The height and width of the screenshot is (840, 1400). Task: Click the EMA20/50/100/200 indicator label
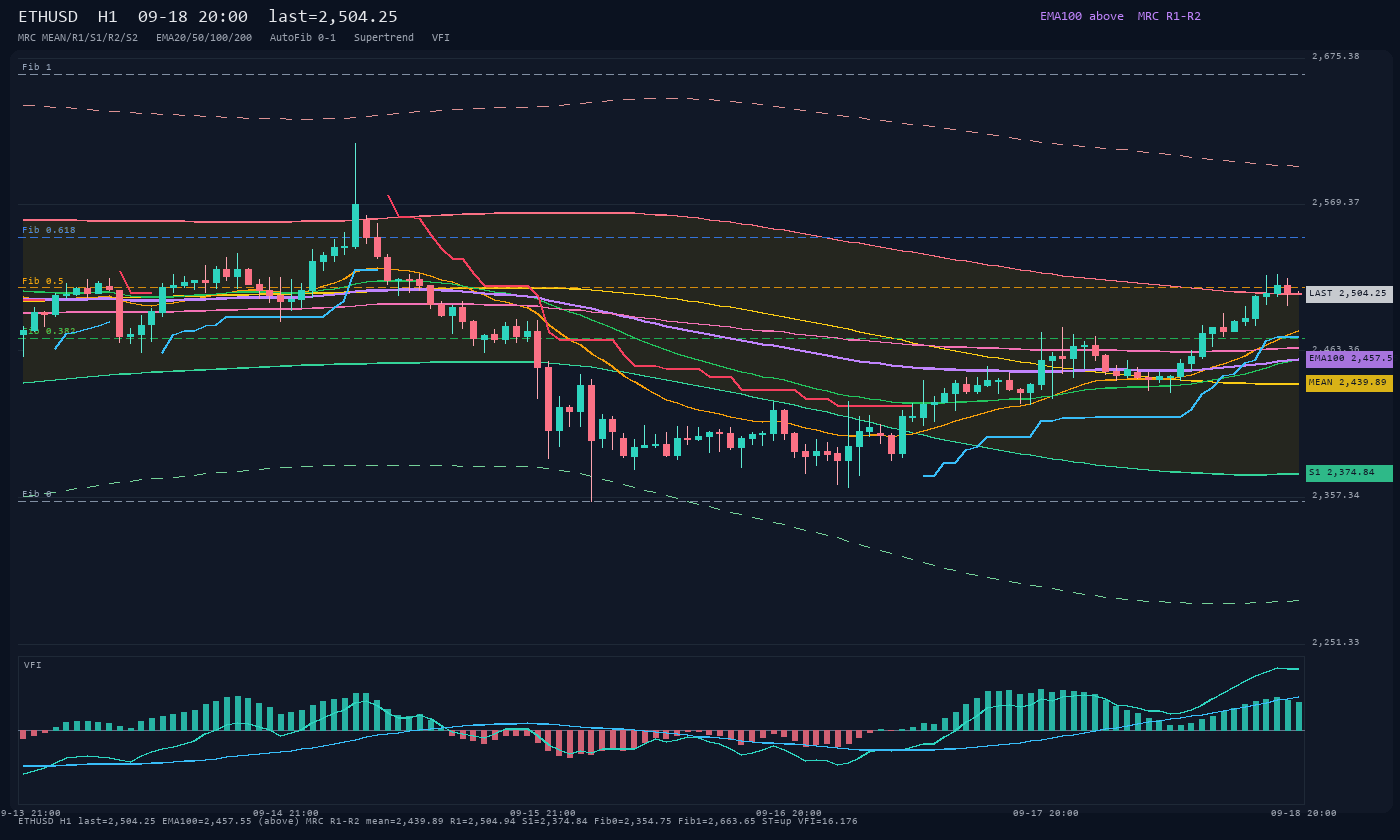(x=204, y=37)
